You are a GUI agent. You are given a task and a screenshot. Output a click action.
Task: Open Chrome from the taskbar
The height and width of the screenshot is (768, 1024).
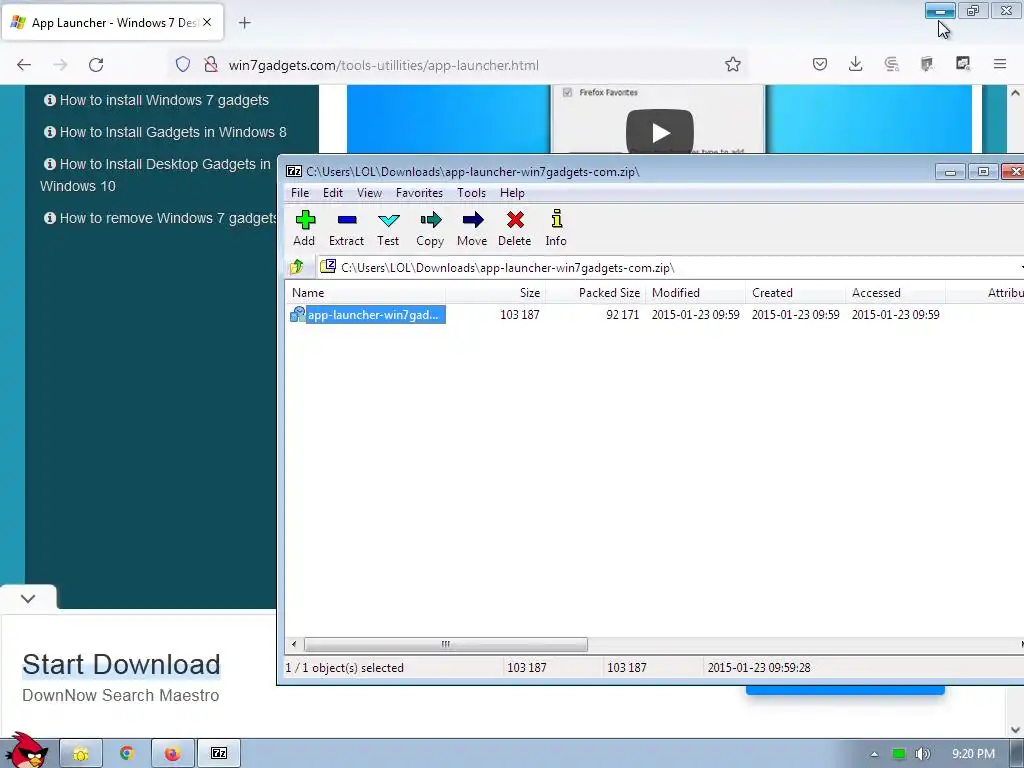pyautogui.click(x=127, y=754)
